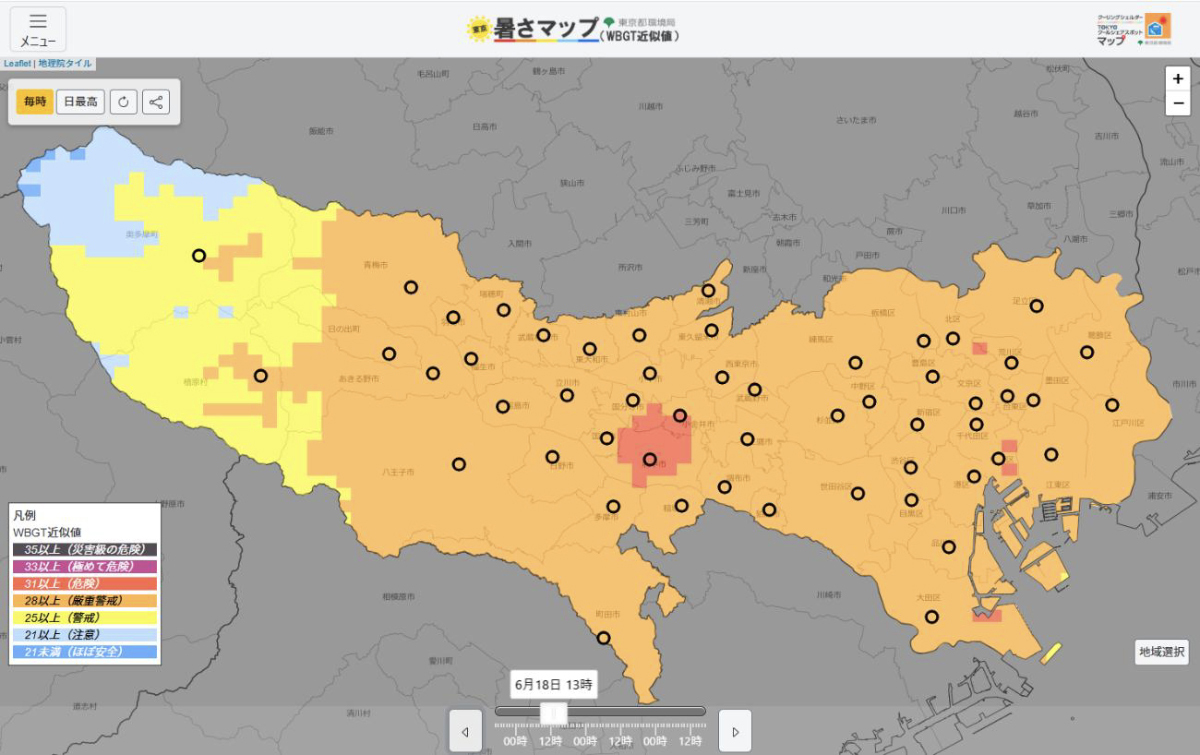Open the メニュー hamburger menu
This screenshot has width=1200, height=755.
pos(38,29)
